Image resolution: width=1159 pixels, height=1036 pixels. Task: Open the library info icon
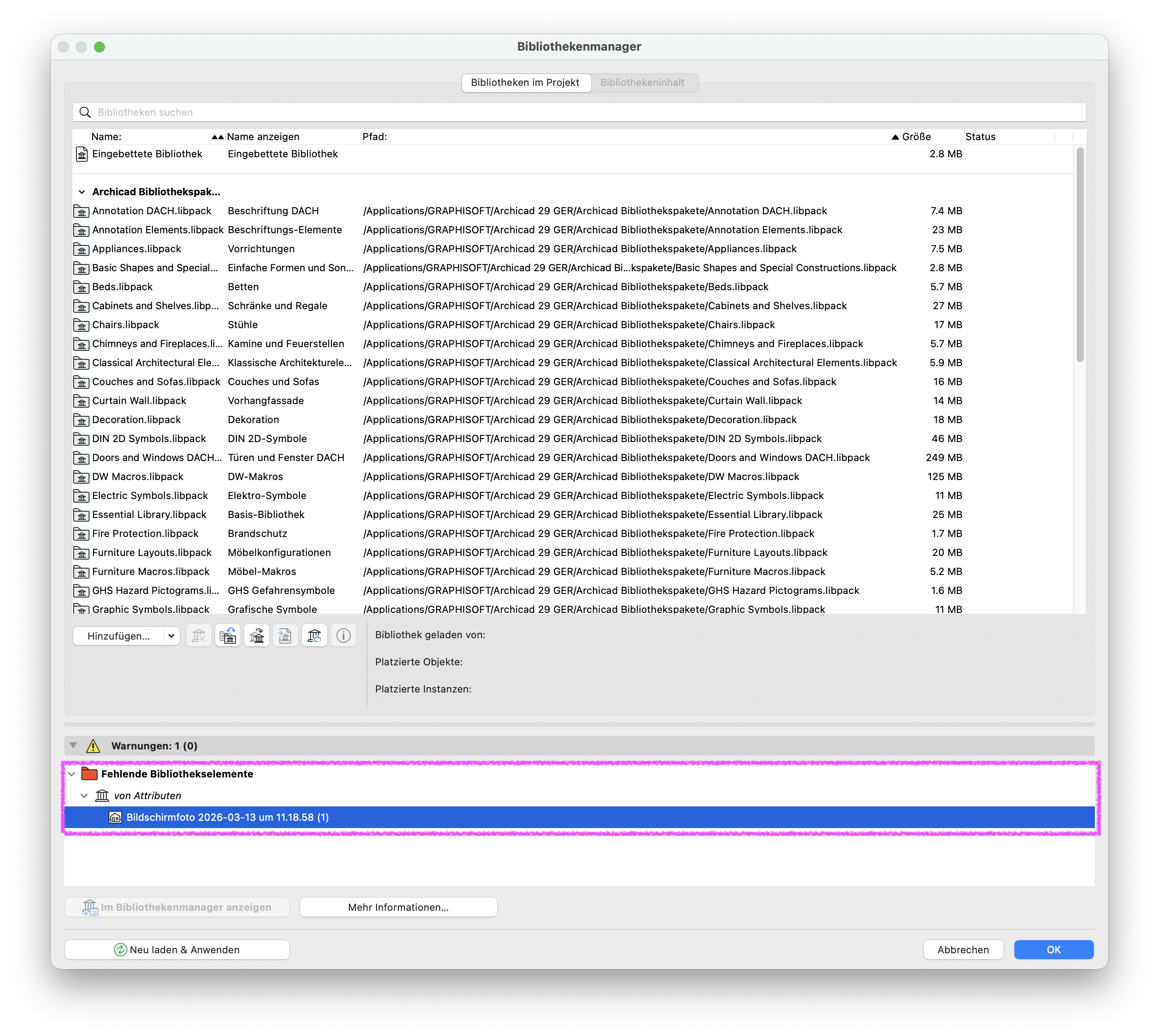point(343,635)
